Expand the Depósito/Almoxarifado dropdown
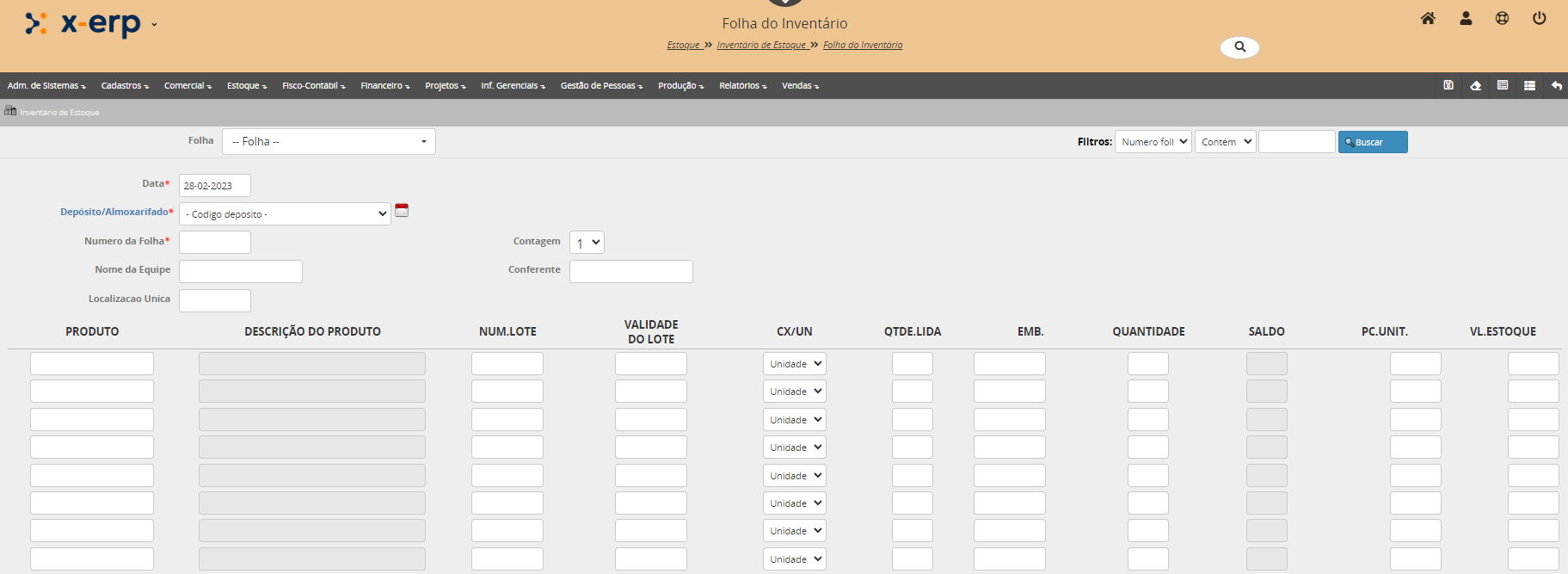The width and height of the screenshot is (1568, 574). tap(285, 214)
